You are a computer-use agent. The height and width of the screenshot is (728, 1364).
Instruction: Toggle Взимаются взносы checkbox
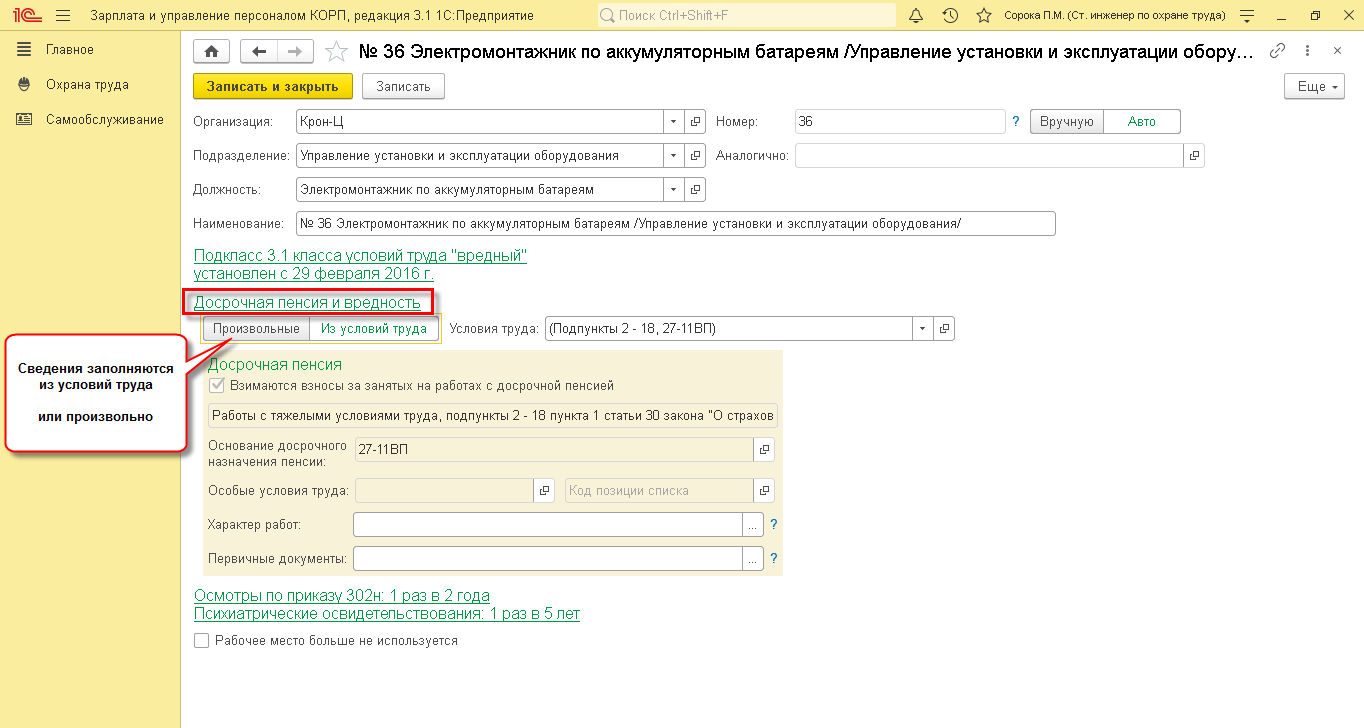pos(216,385)
